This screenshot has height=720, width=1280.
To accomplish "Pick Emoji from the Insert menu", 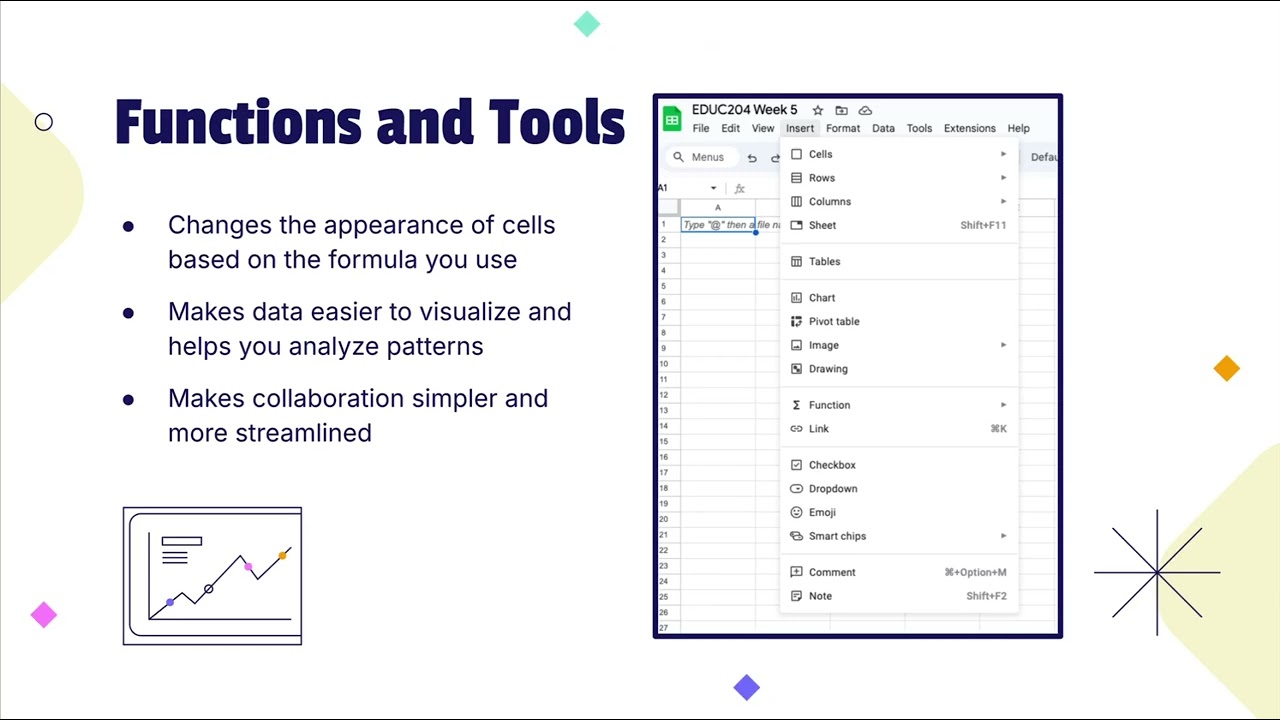I will tap(899, 512).
